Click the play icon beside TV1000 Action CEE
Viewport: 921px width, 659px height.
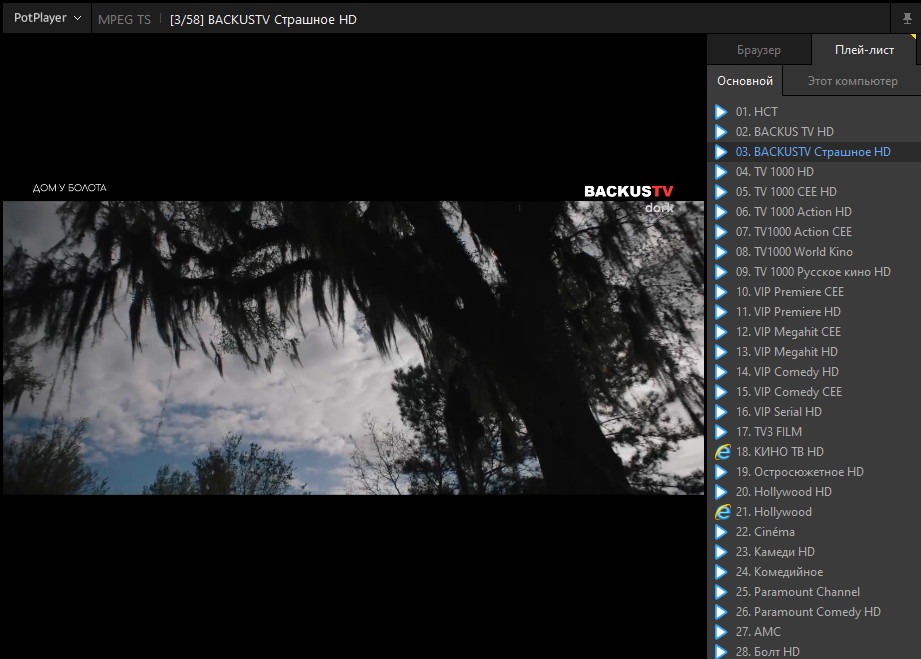pyautogui.click(x=721, y=231)
